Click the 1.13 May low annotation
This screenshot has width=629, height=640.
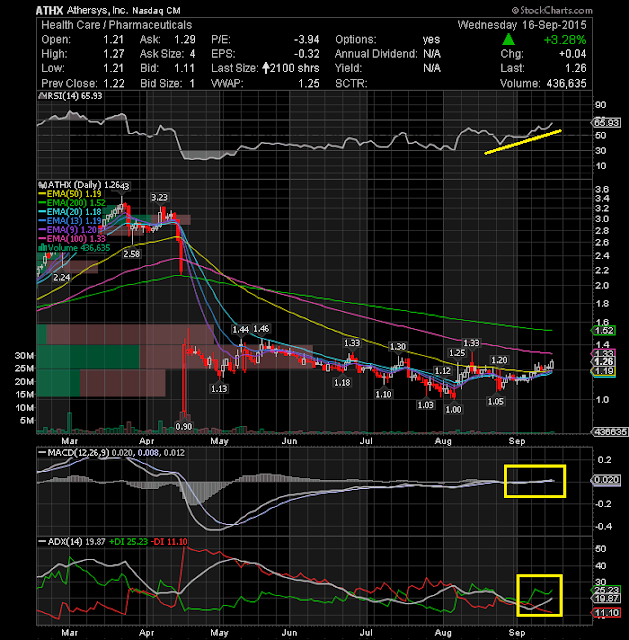[x=219, y=389]
